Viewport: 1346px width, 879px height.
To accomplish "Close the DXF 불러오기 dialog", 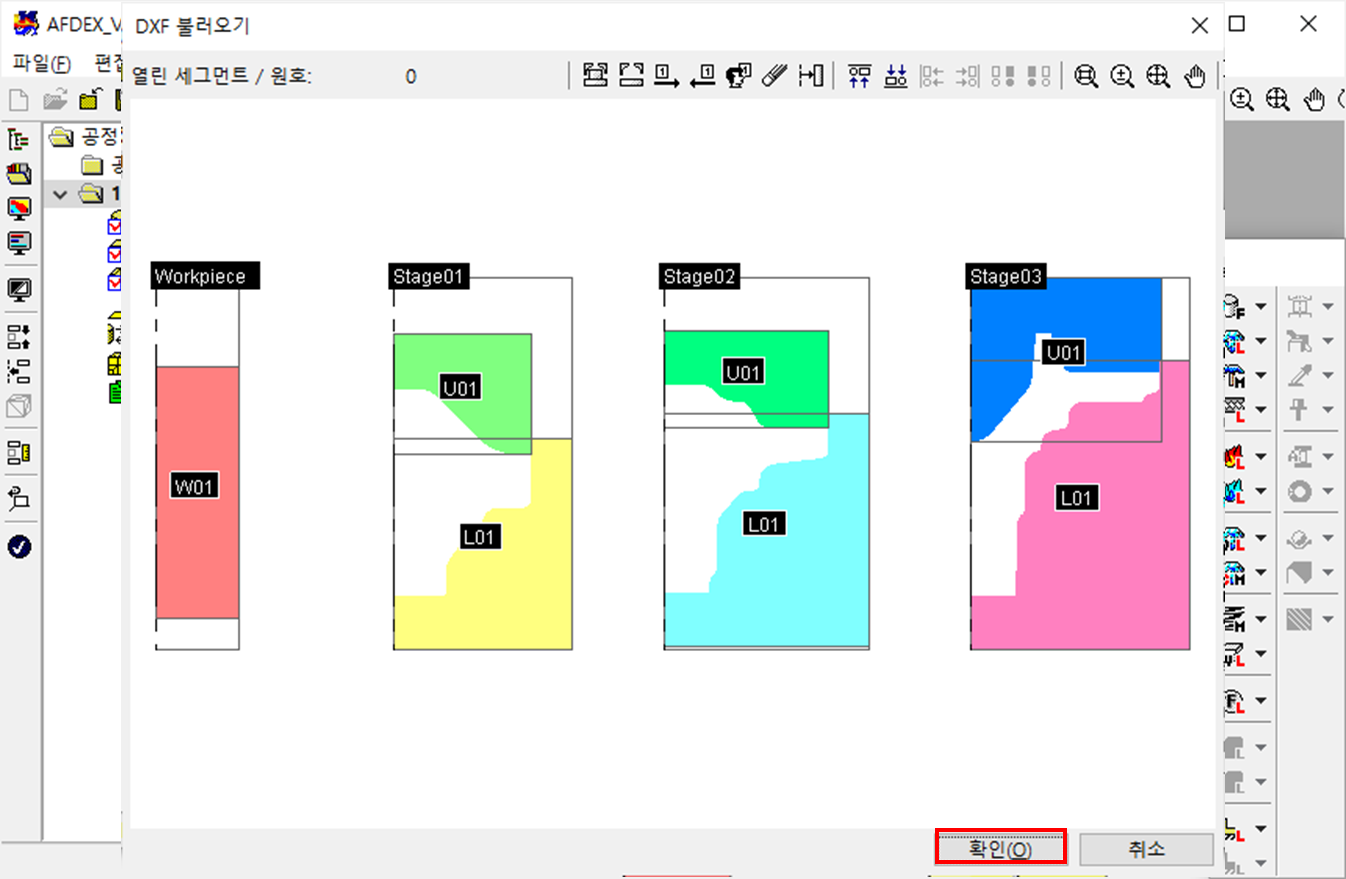I will (1199, 26).
